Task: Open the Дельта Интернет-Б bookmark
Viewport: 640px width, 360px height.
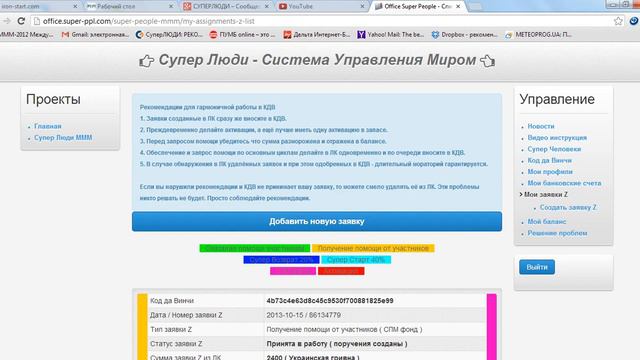Action: pyautogui.click(x=317, y=35)
